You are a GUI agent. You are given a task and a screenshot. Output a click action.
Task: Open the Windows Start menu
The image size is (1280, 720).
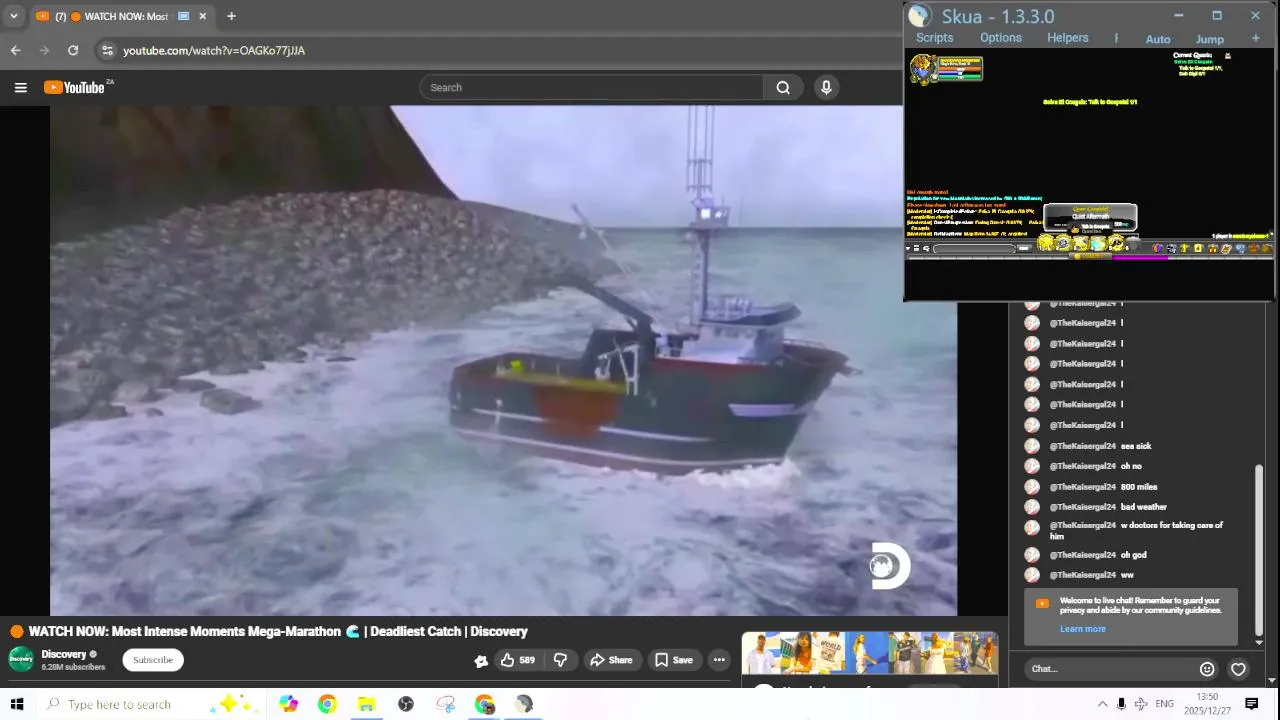(16, 704)
